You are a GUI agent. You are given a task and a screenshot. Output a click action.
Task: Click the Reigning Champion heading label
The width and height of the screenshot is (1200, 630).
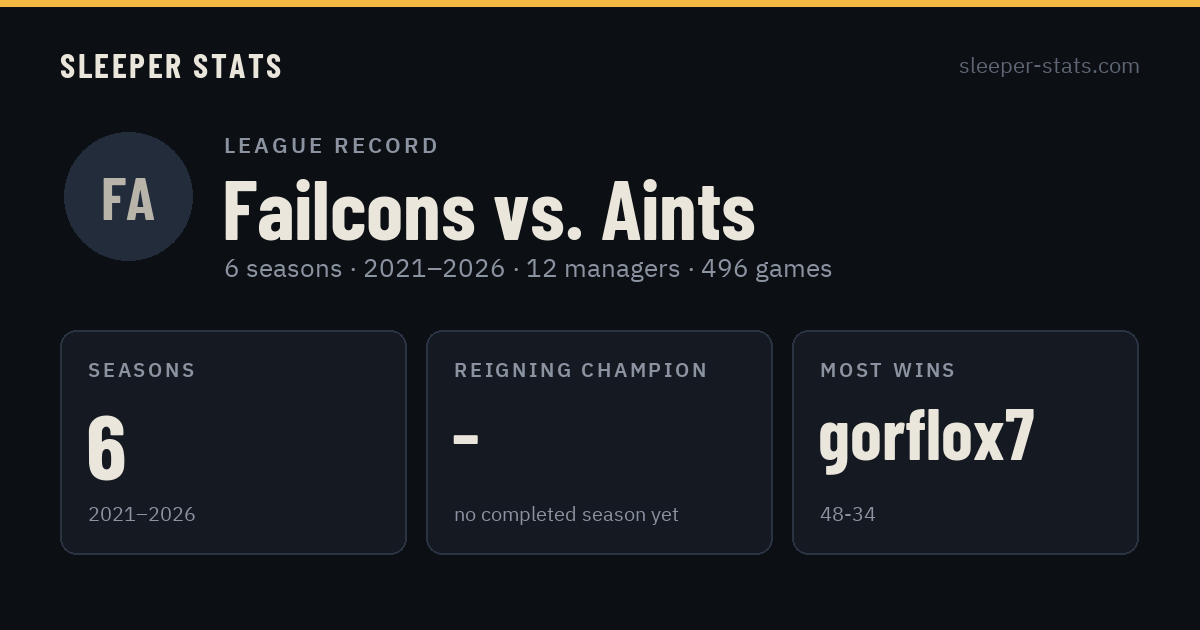point(581,370)
